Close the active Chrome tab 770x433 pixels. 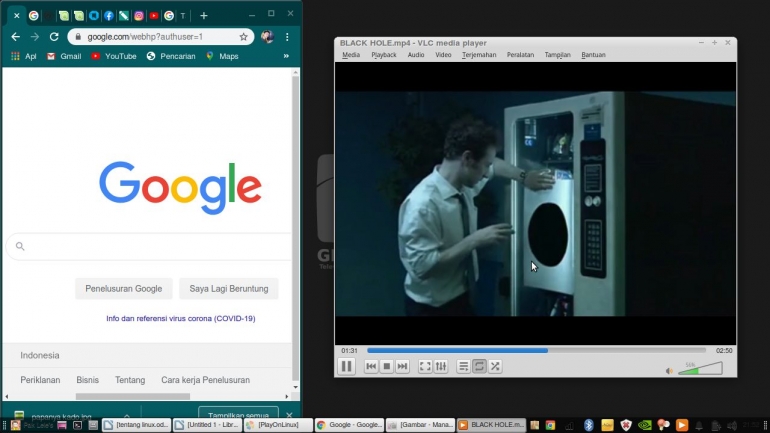tap(17, 16)
